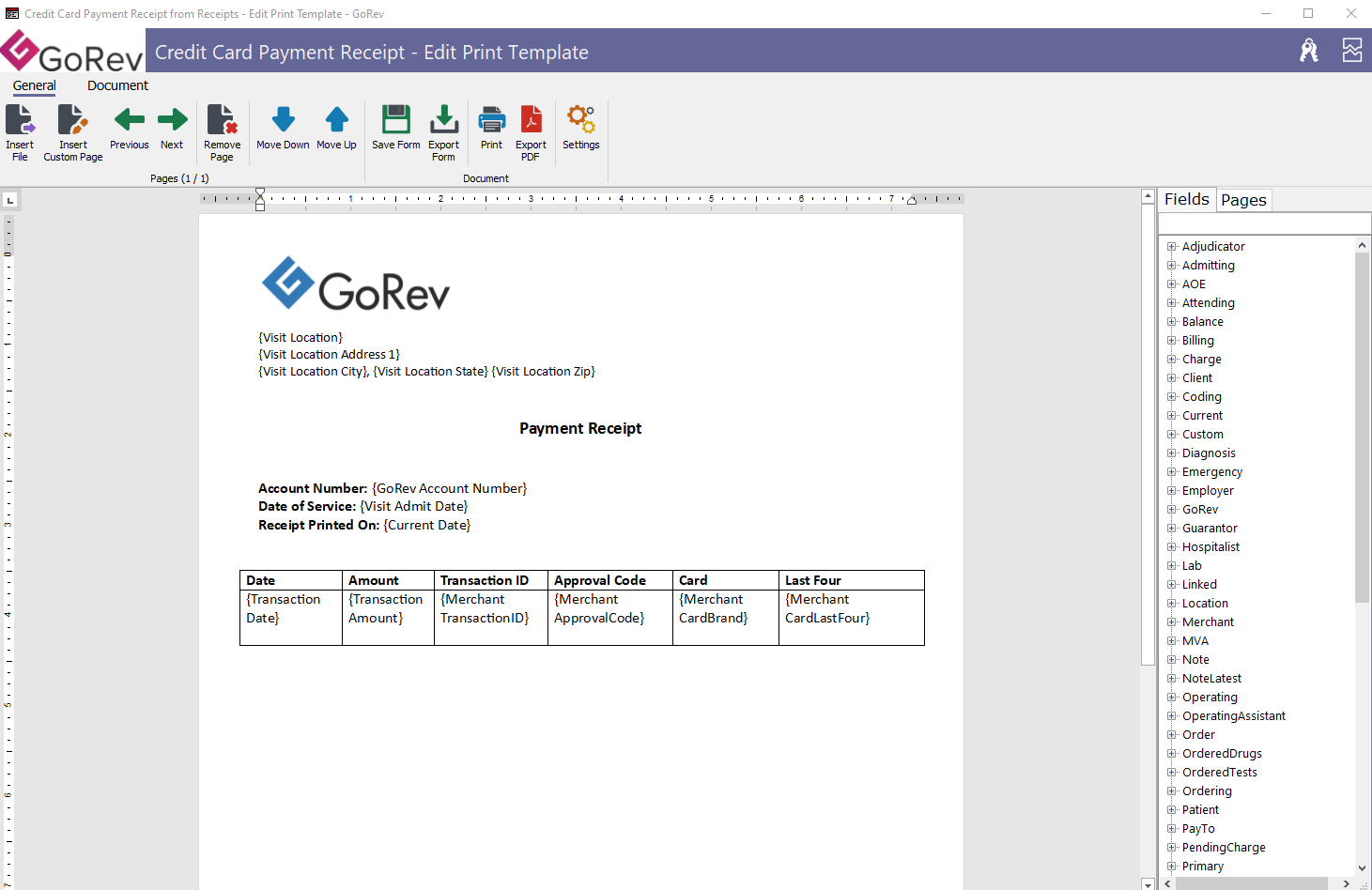Go to Next page arrow
Screen dimensions: 1372x890
(172, 119)
